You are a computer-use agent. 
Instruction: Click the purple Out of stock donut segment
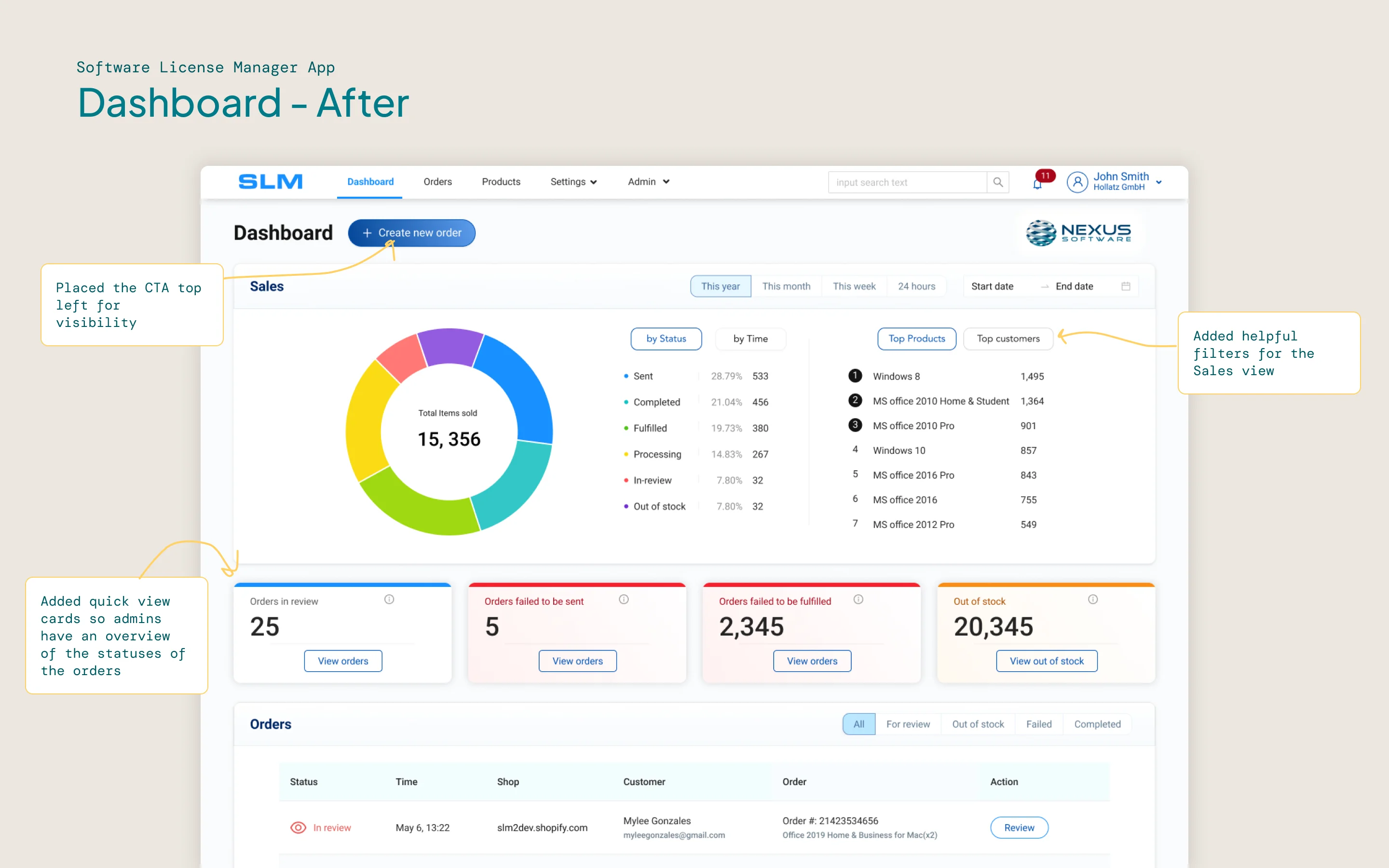click(450, 346)
